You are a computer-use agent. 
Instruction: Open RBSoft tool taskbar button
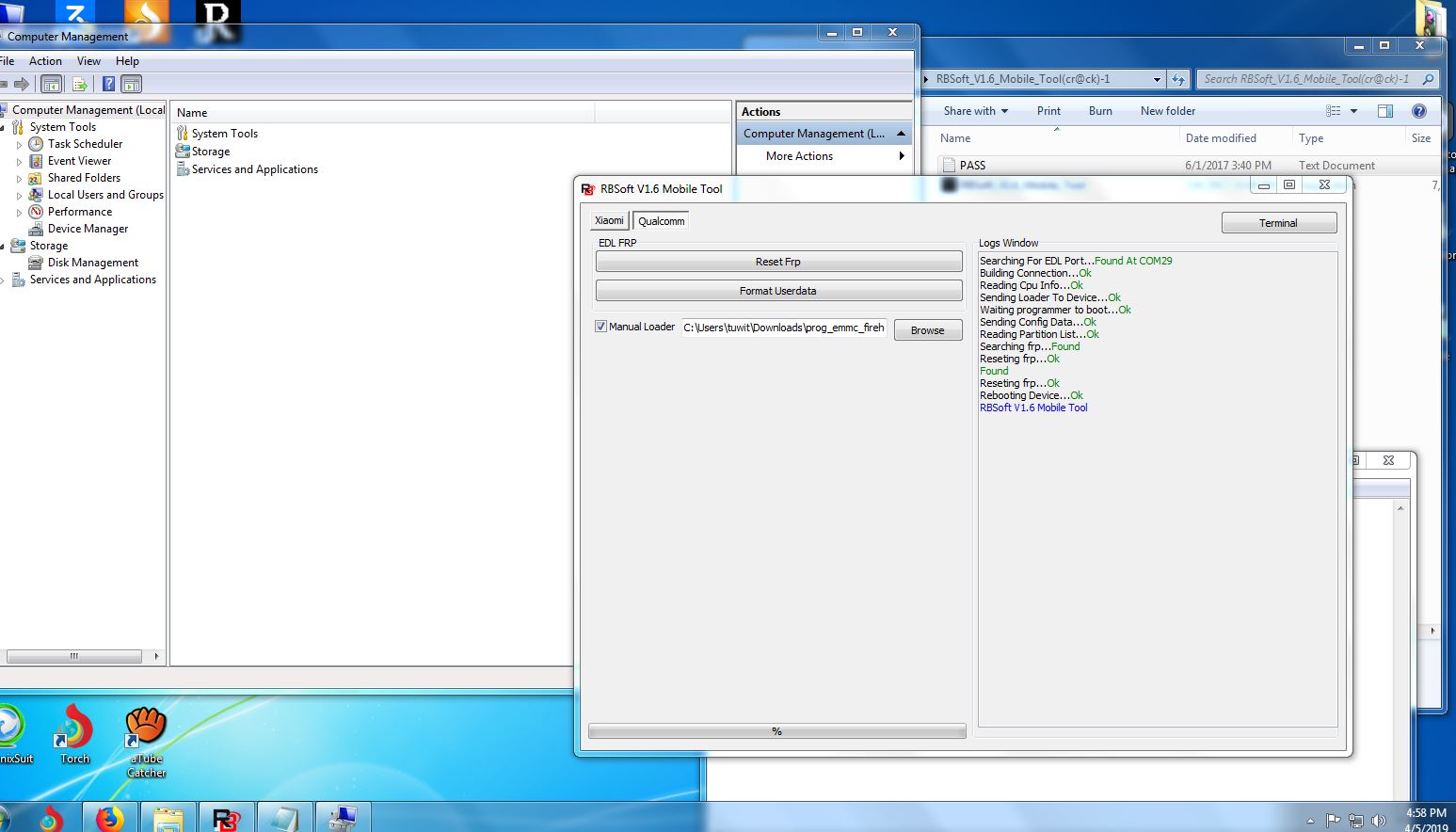click(x=226, y=818)
